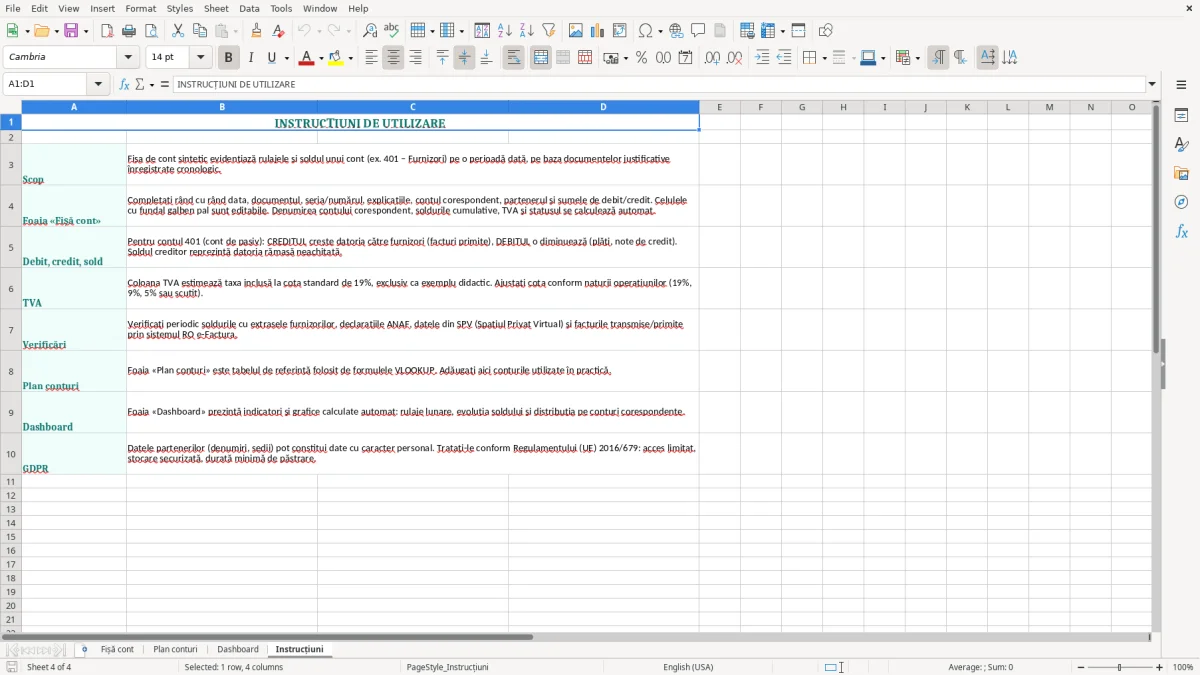Image resolution: width=1200 pixels, height=675 pixels.
Task: Toggle Align Right
Action: pos(415,58)
